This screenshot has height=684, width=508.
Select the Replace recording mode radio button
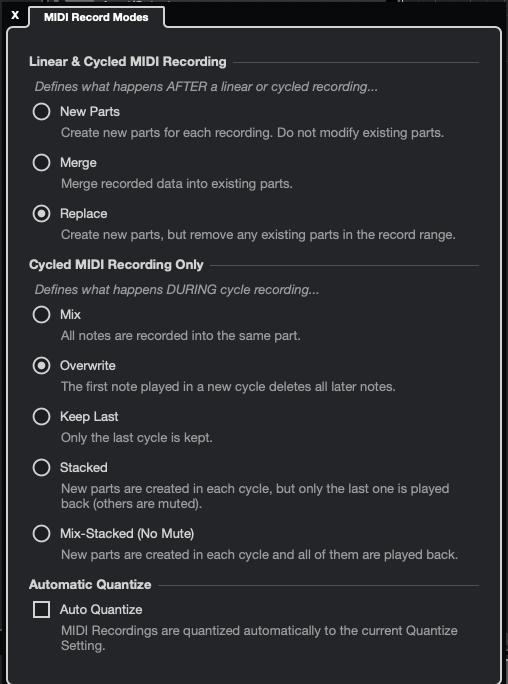(x=41, y=214)
